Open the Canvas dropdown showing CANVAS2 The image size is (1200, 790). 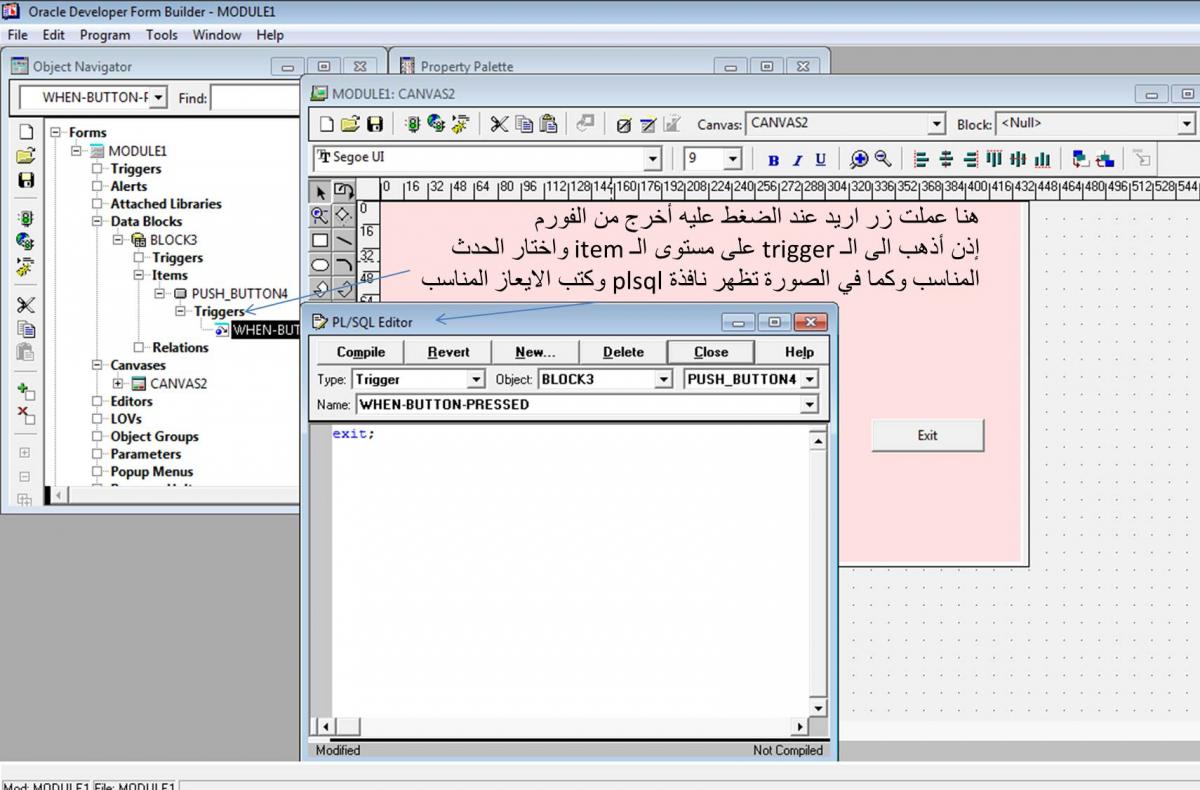pos(936,124)
